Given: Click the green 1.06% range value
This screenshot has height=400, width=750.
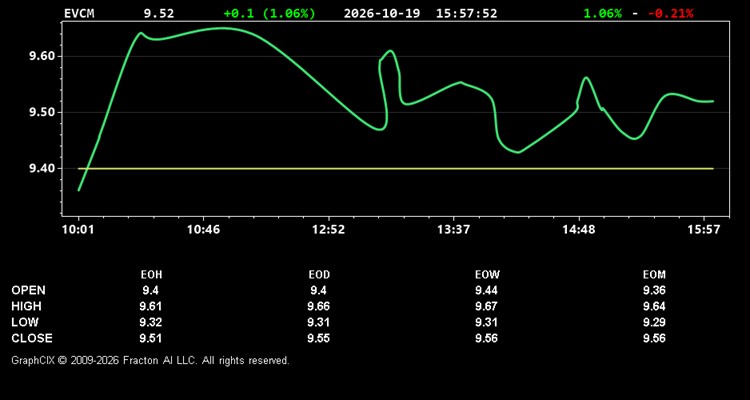Looking at the screenshot, I should tap(603, 13).
